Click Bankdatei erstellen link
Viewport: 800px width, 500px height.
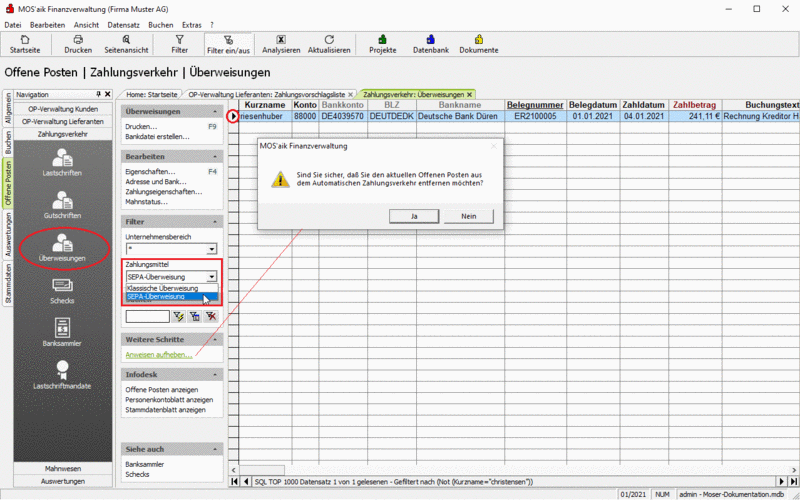coord(157,137)
